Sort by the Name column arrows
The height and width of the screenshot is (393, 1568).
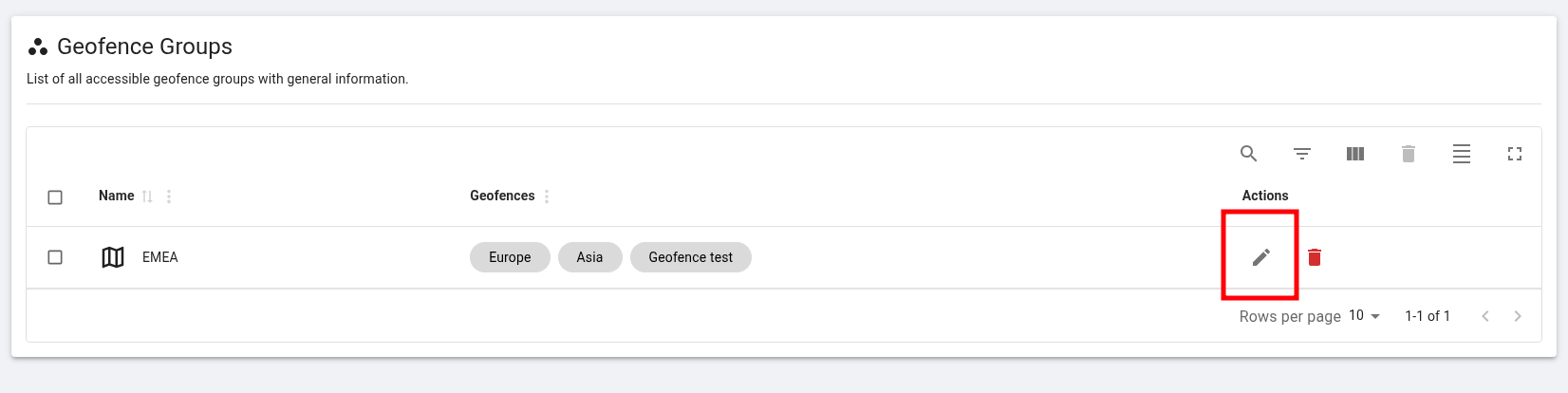pos(147,196)
